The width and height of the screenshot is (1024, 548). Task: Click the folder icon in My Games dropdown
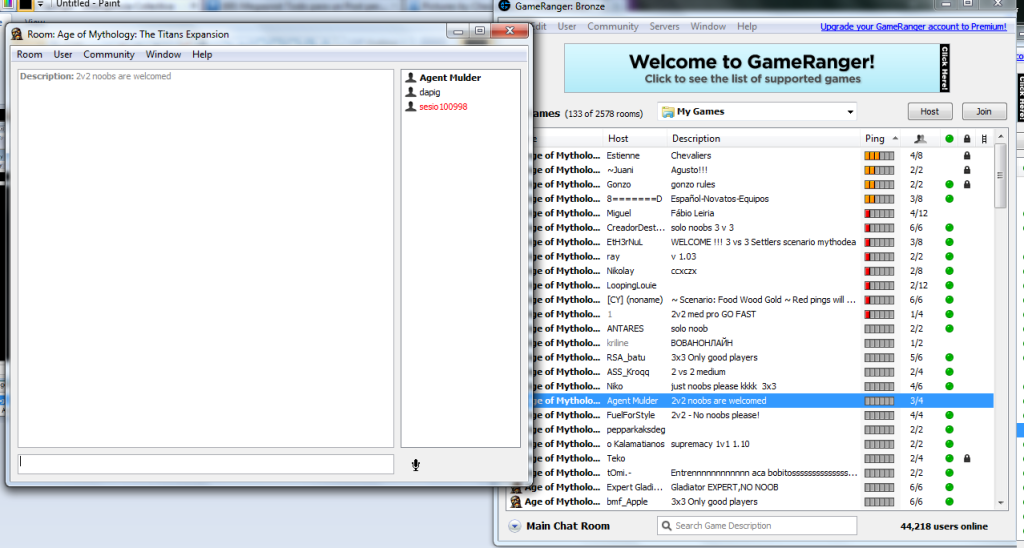tap(668, 112)
